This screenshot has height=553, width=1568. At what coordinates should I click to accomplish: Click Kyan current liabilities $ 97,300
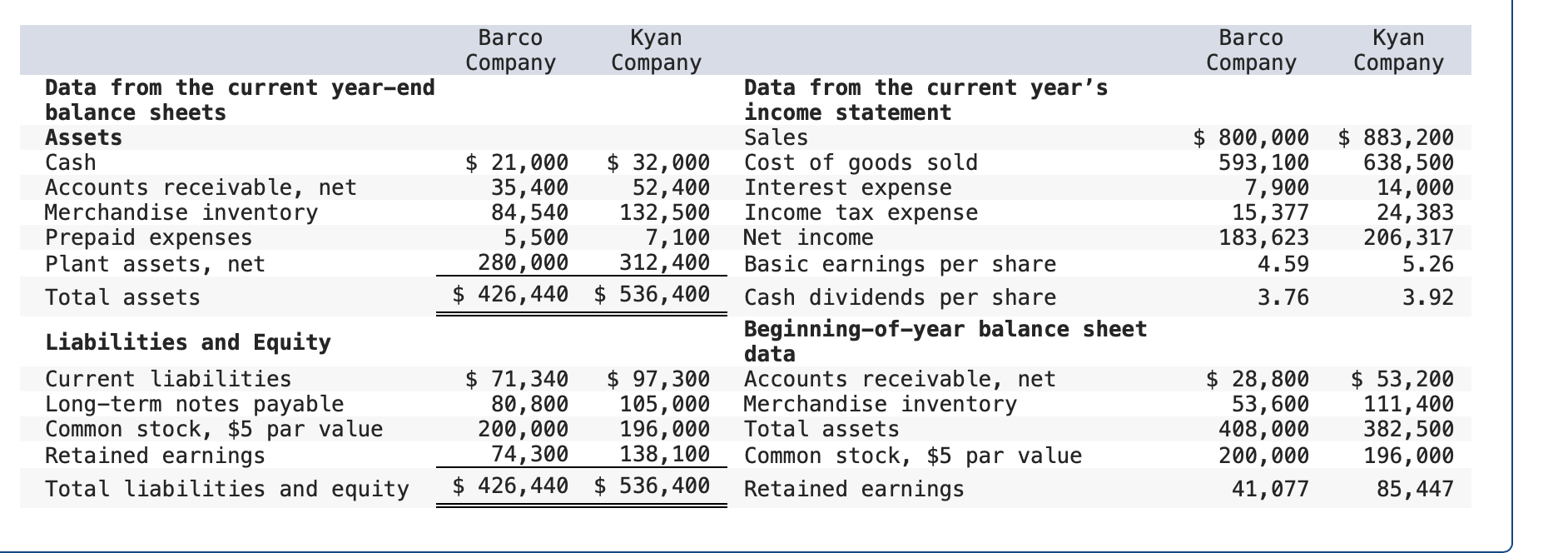coord(657,379)
